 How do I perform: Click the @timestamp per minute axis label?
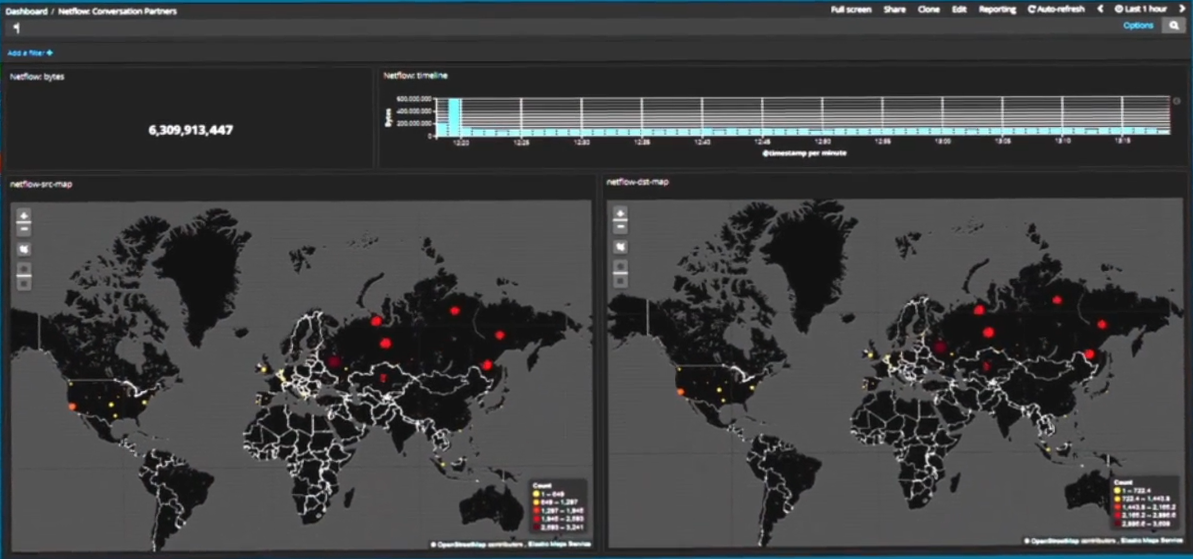[x=804, y=153]
